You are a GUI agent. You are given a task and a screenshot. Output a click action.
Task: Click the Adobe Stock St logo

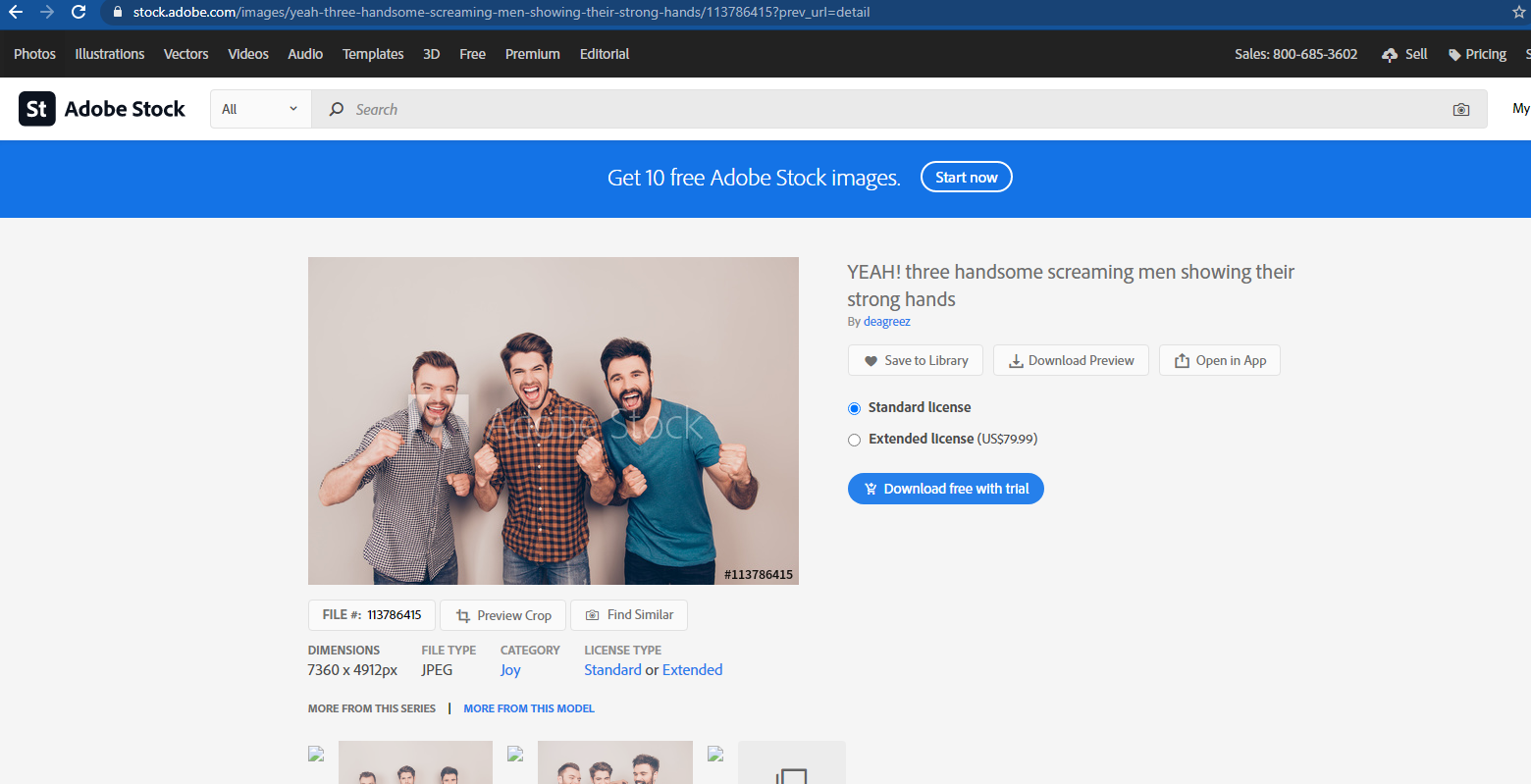click(x=36, y=109)
